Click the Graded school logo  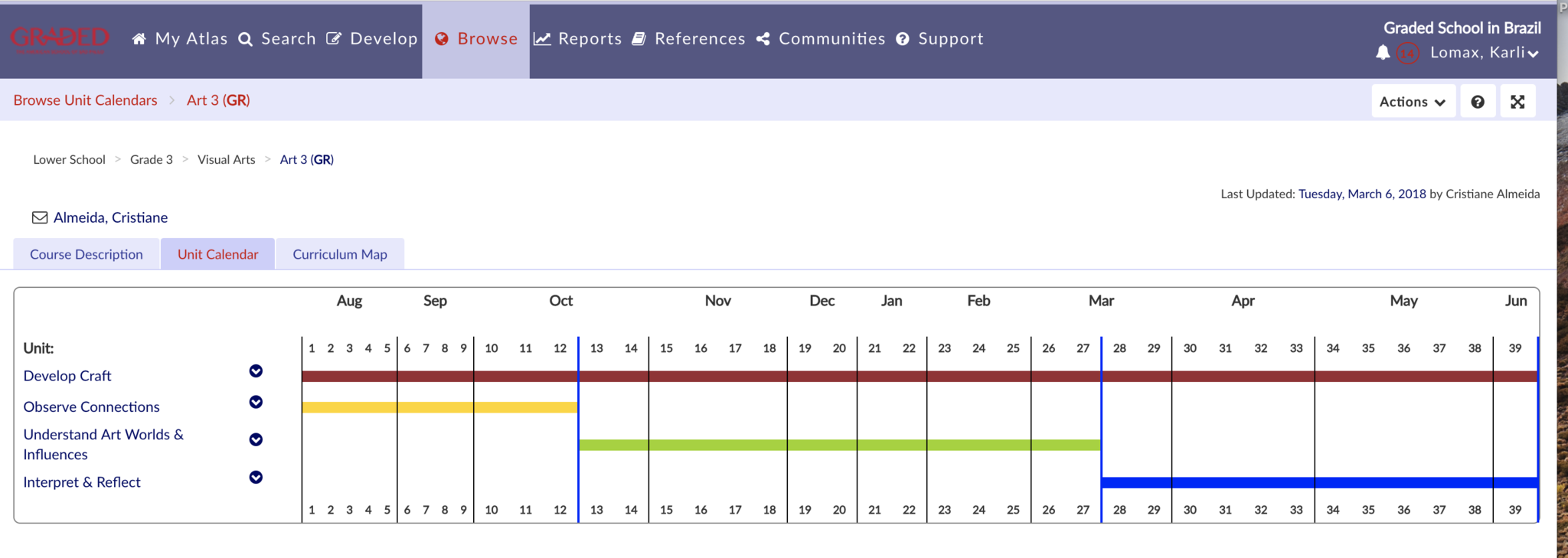60,39
